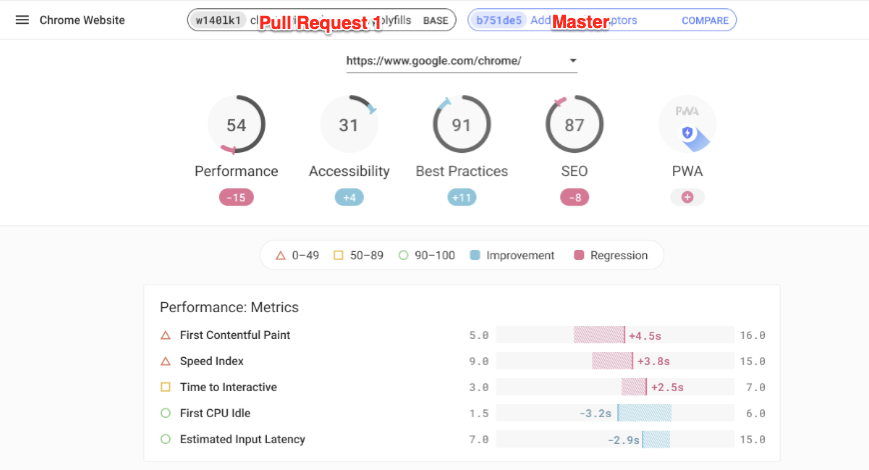Click the +3.8s Speed Index bar
The width and height of the screenshot is (869, 470).
pos(612,361)
